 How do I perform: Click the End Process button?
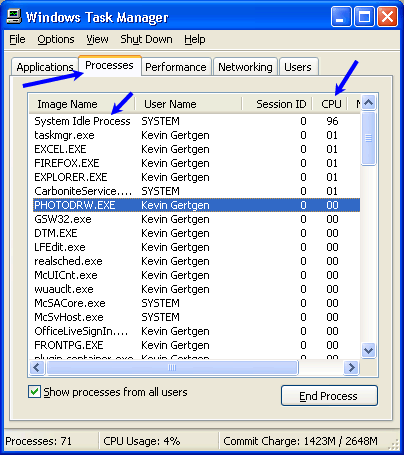[329, 396]
